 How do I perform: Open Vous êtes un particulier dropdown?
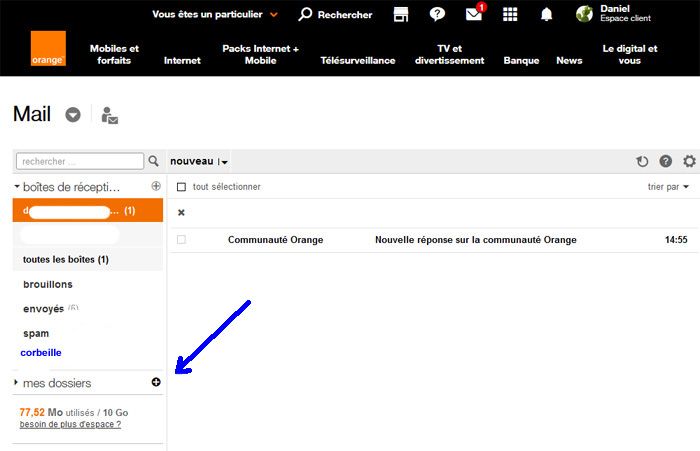pyautogui.click(x=215, y=14)
